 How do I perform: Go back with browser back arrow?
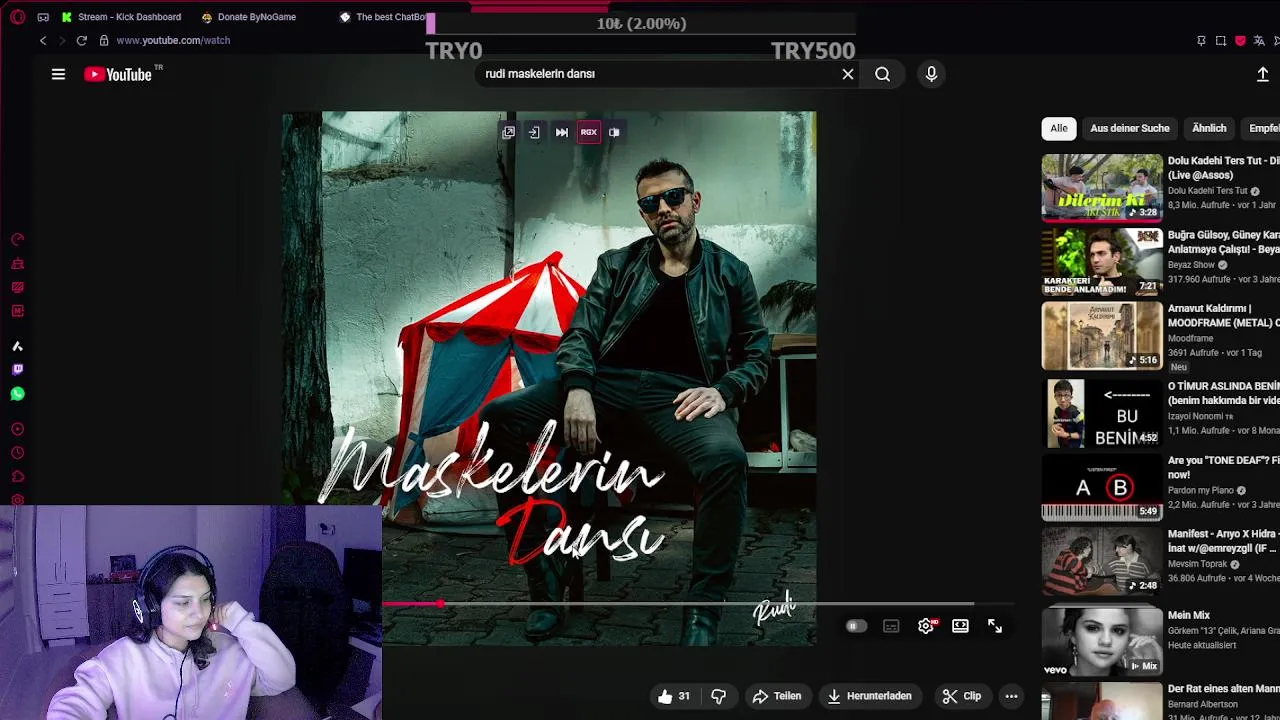[43, 40]
